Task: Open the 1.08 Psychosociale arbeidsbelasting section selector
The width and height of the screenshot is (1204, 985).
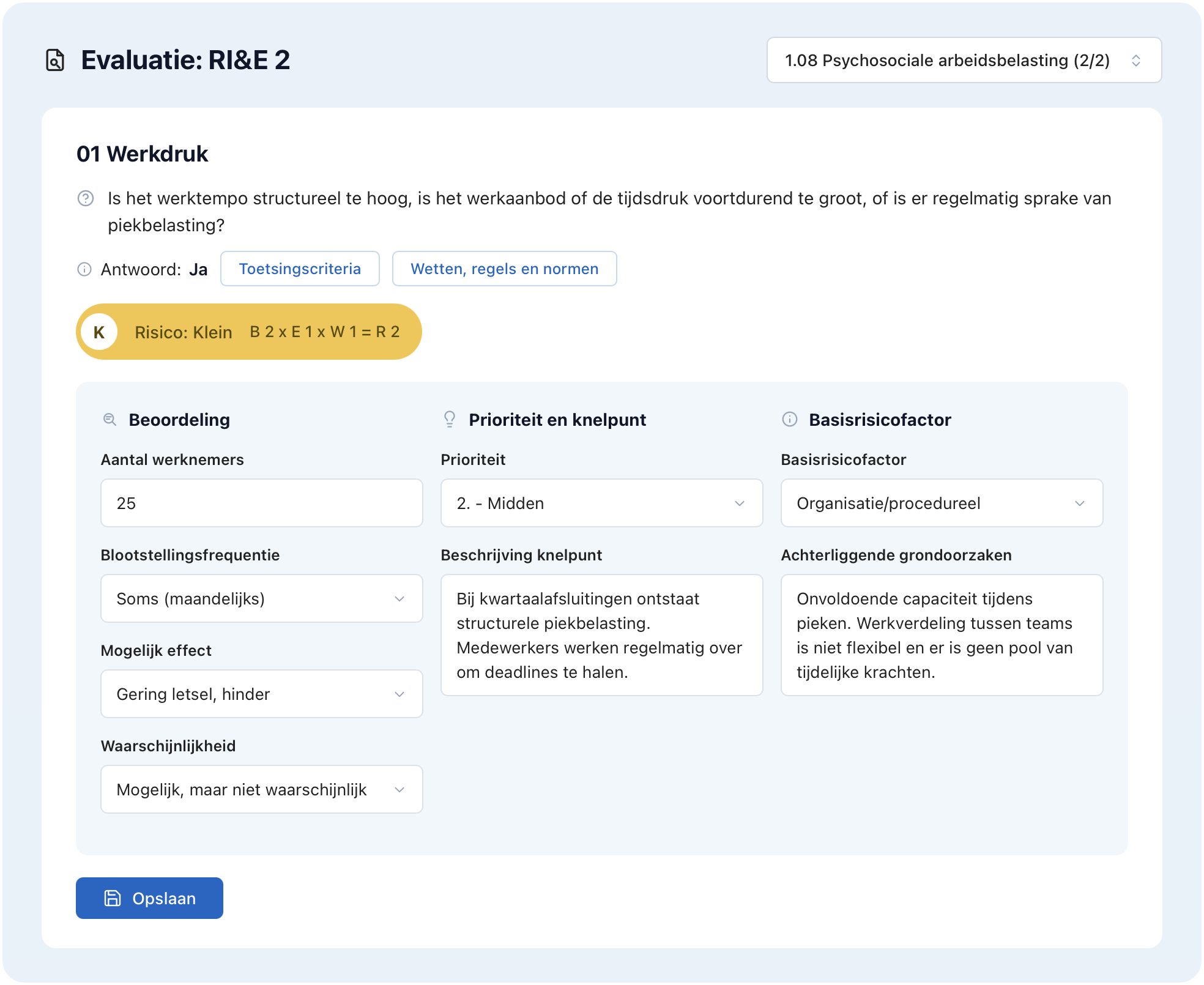Action: (x=964, y=60)
